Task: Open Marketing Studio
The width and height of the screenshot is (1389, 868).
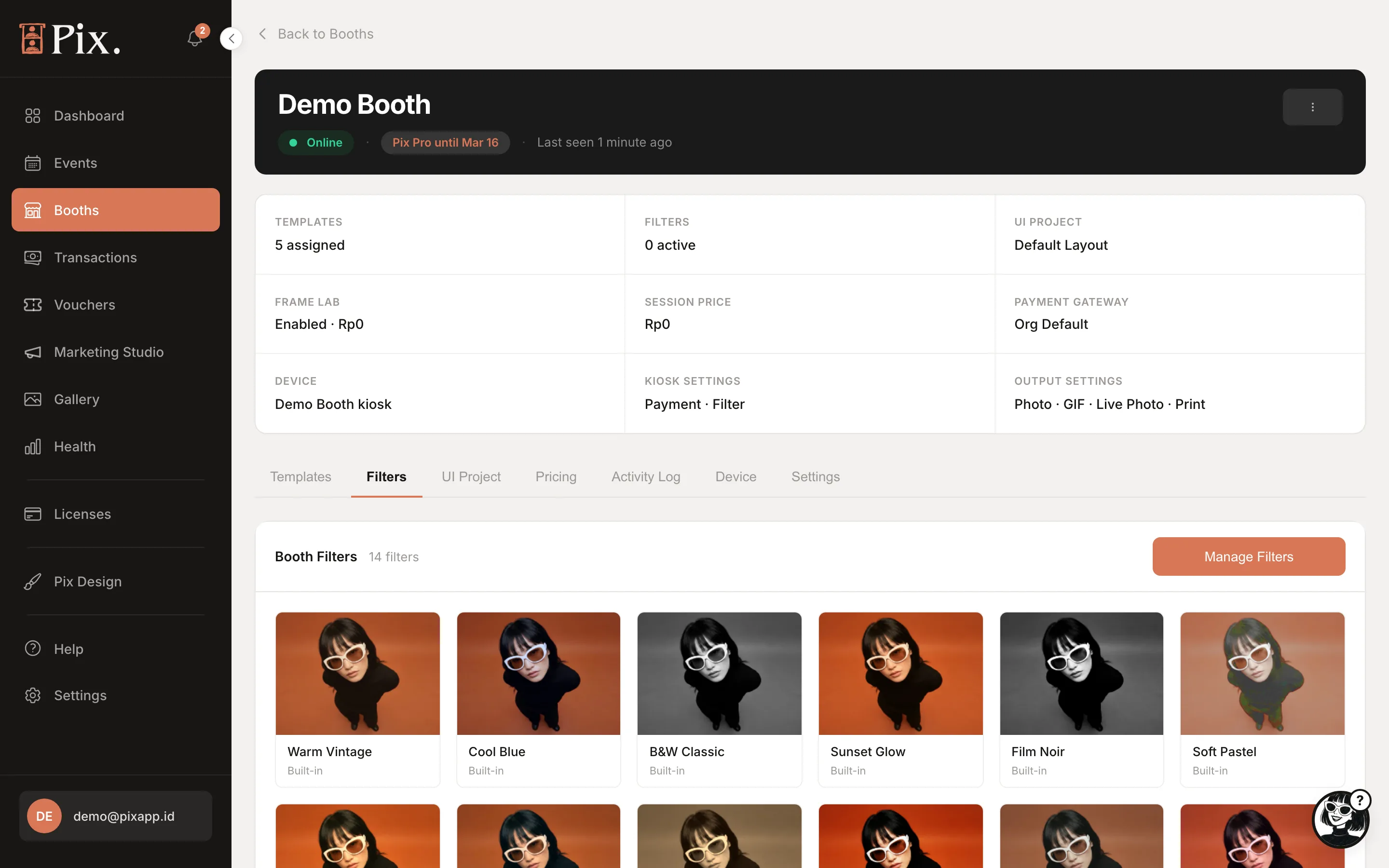Action: pos(115,352)
